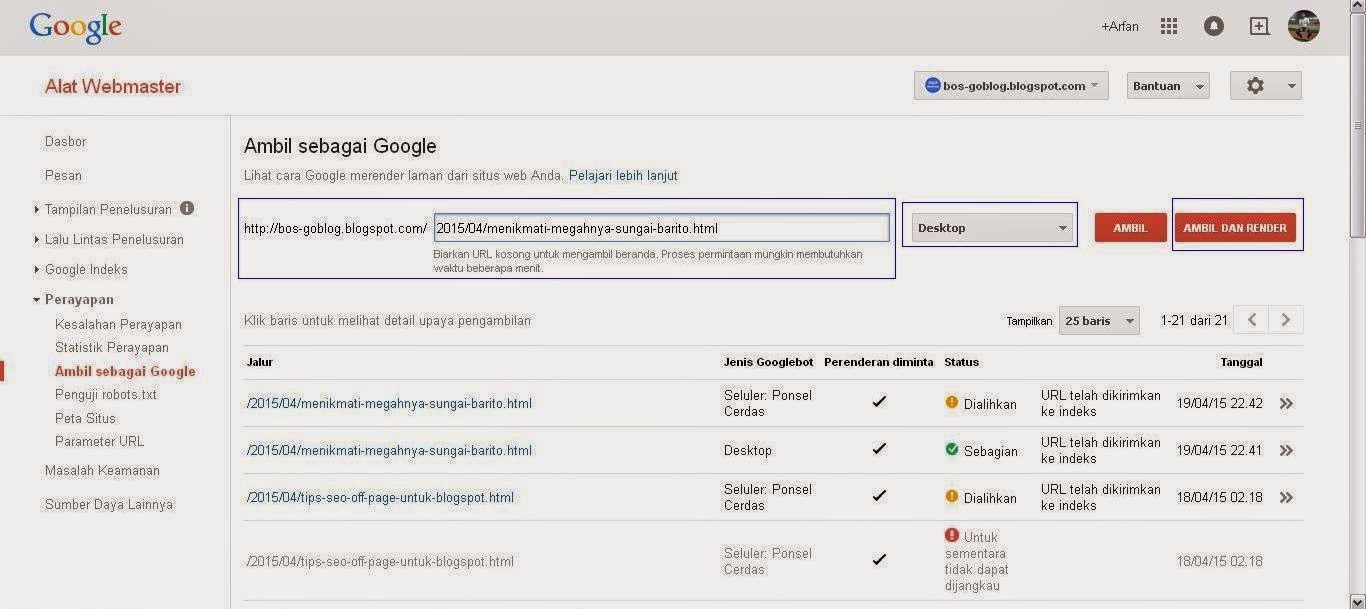Click the URL path input field
The width and height of the screenshot is (1366, 609).
(661, 228)
